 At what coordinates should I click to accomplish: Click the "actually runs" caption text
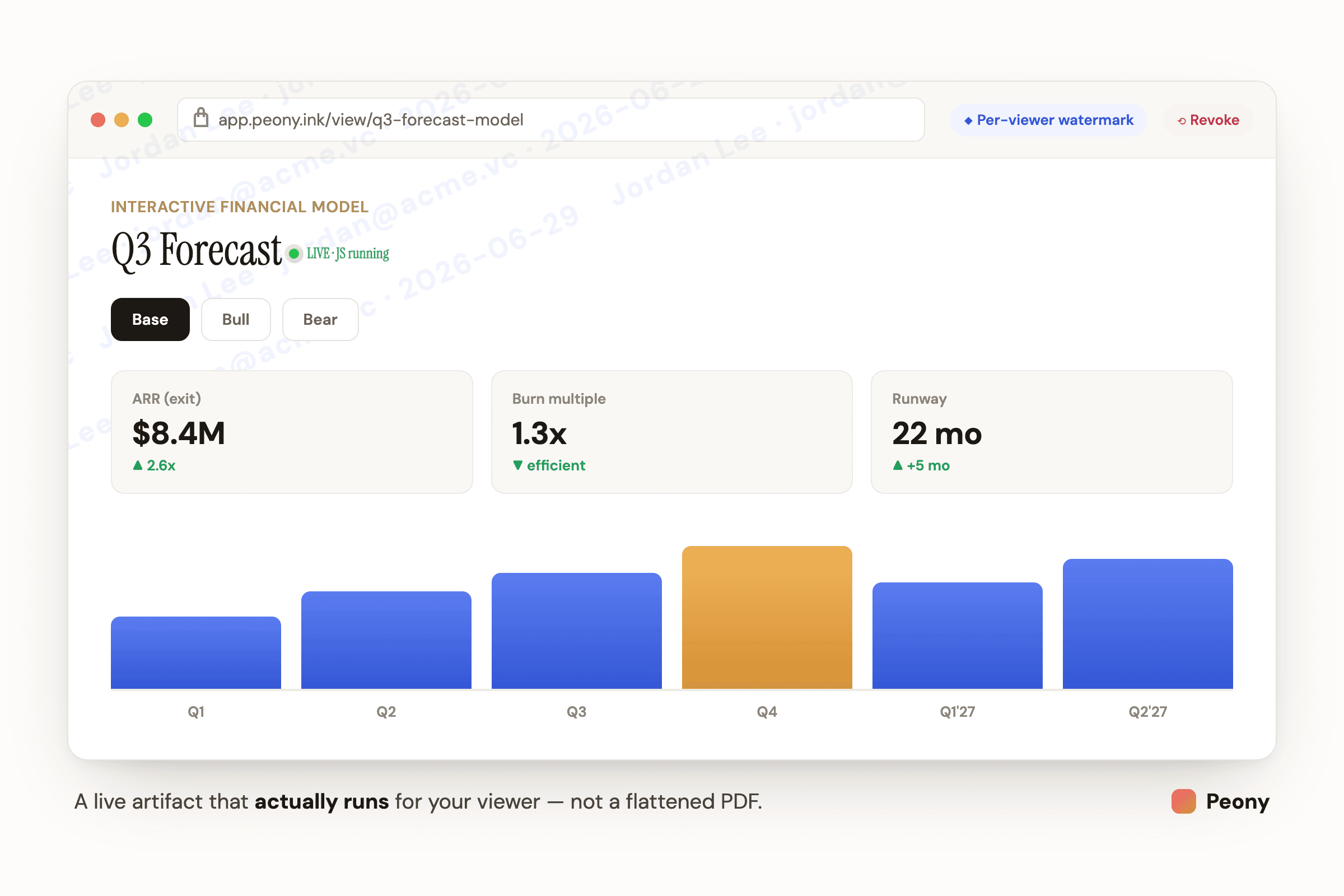tap(321, 802)
